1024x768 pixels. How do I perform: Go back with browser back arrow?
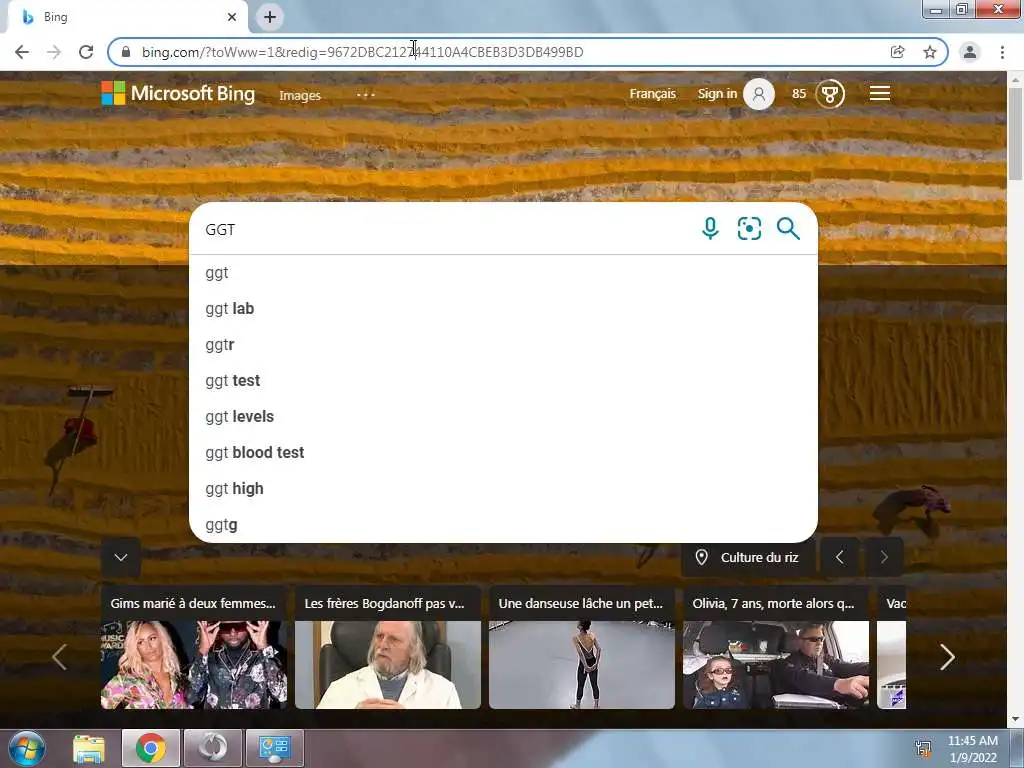pos(22,52)
